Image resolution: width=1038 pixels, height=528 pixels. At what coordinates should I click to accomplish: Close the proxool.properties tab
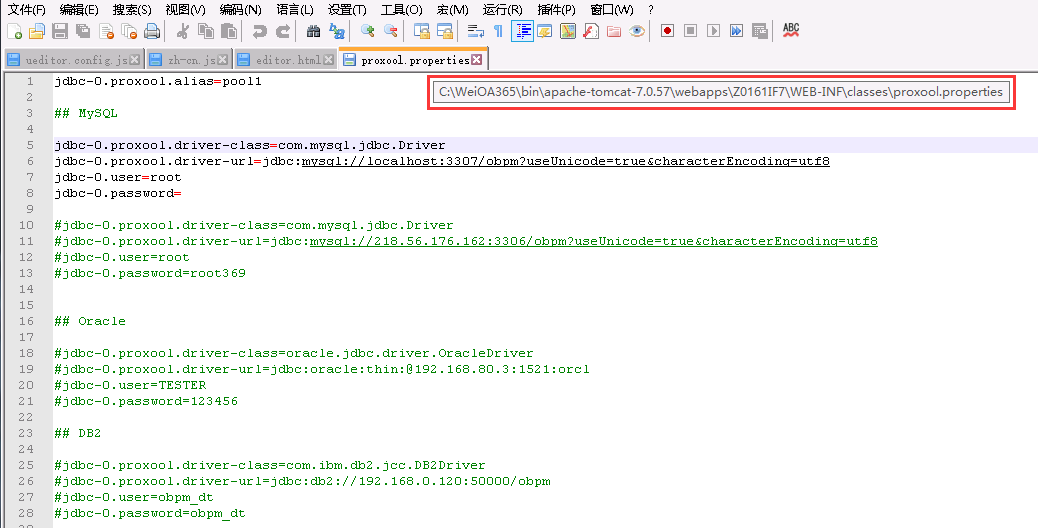[x=477, y=60]
